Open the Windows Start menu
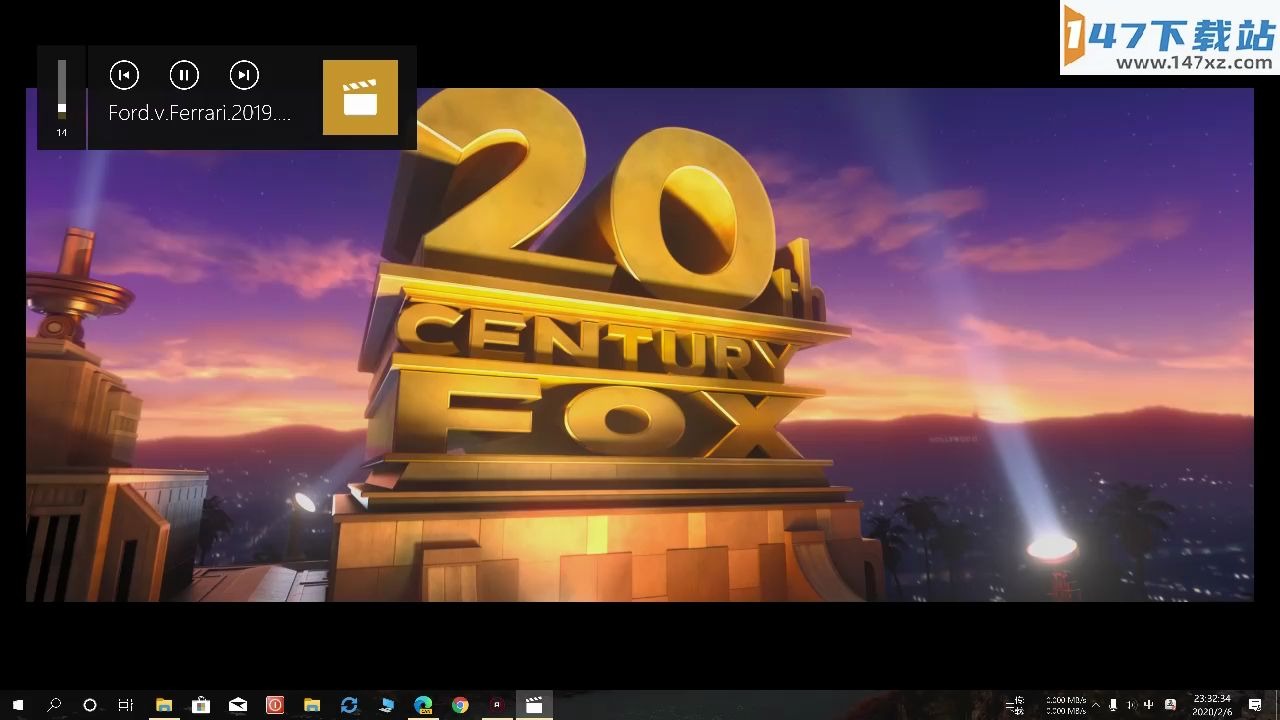1280x720 pixels. coord(17,705)
